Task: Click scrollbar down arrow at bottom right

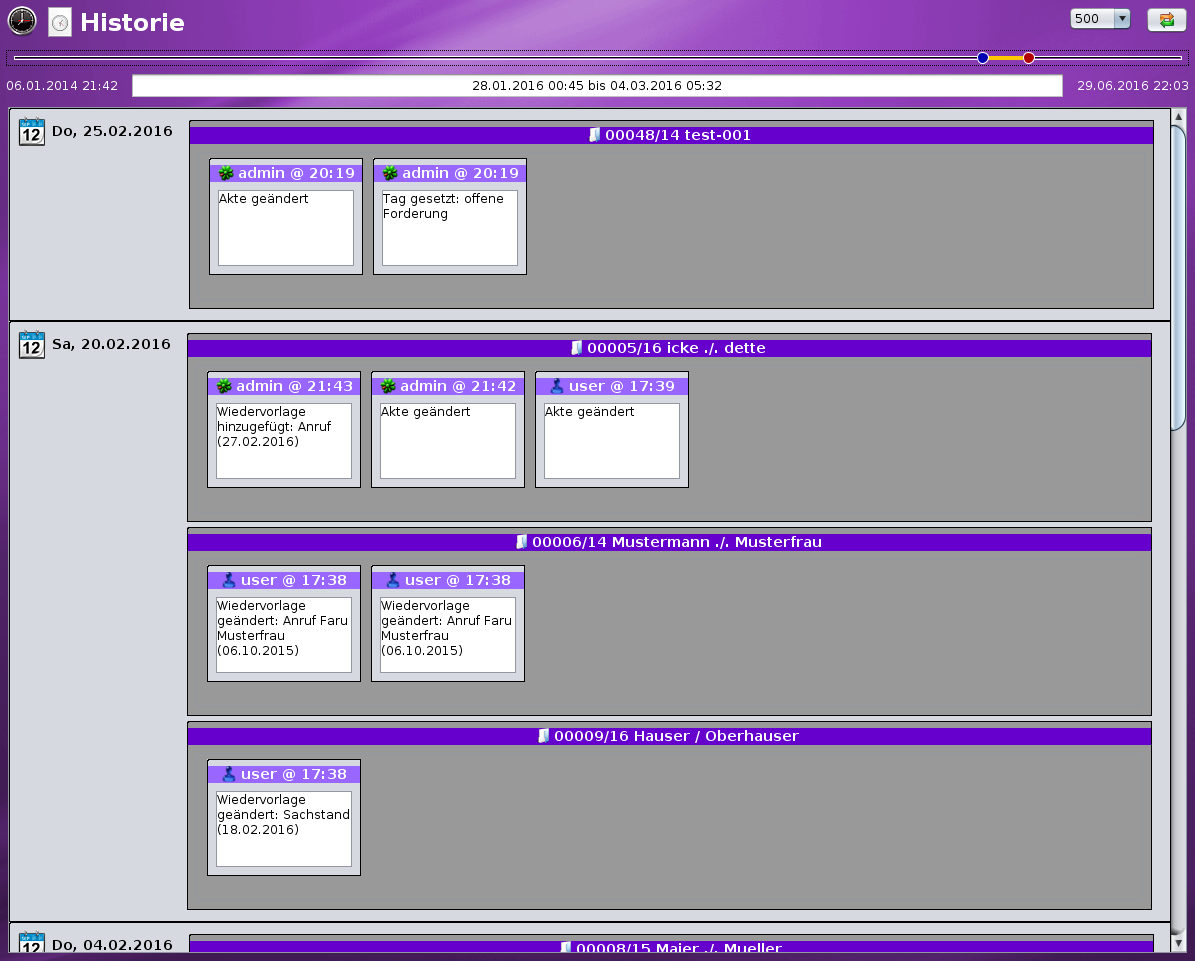Action: (x=1178, y=942)
